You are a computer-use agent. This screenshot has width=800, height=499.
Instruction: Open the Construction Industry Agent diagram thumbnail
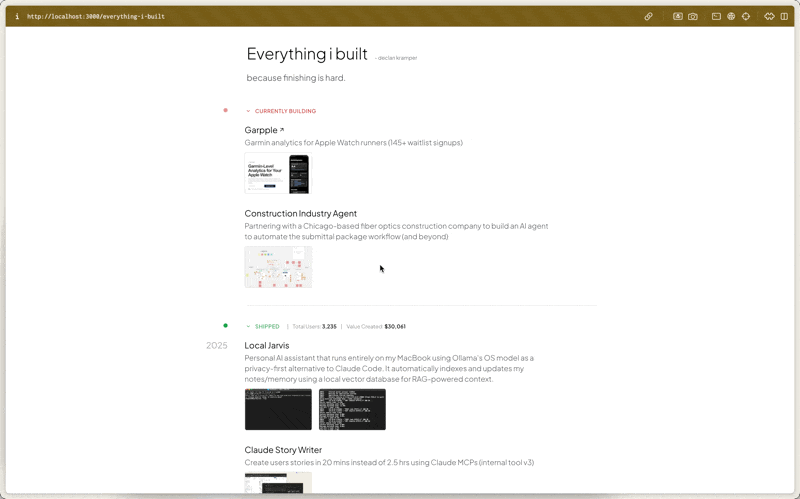point(278,267)
